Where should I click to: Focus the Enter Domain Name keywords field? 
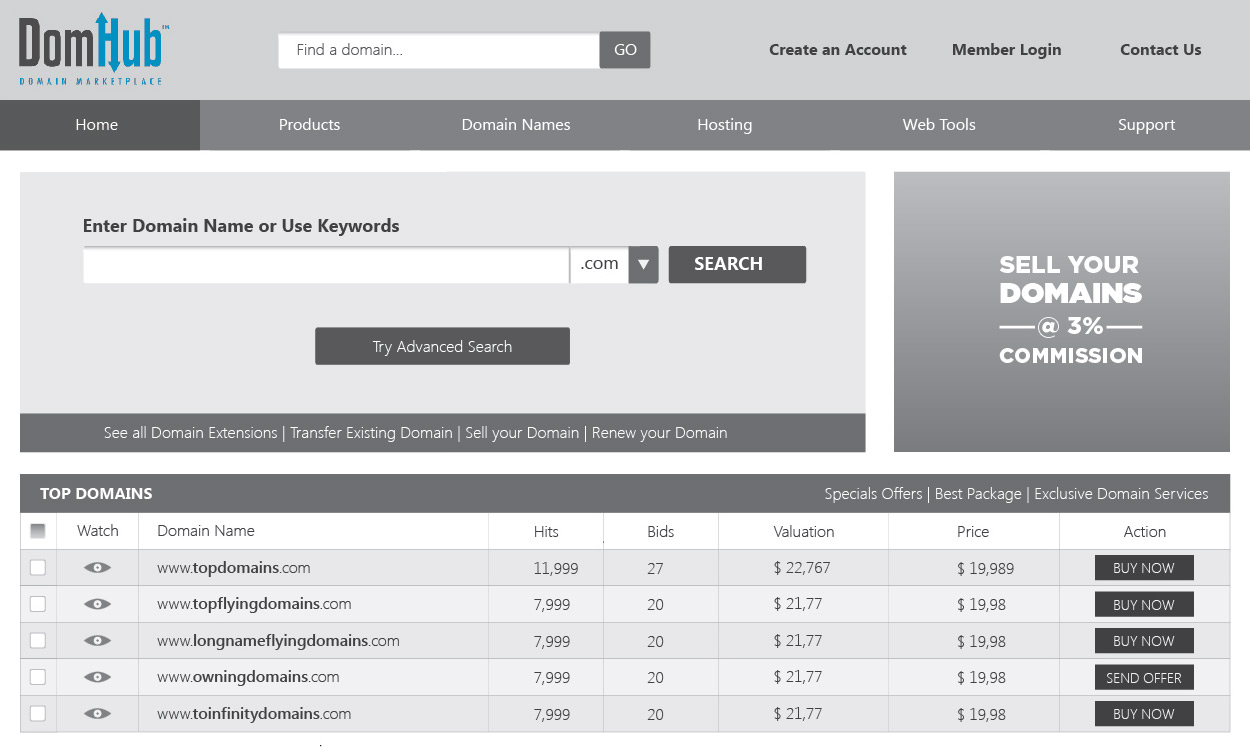[326, 265]
